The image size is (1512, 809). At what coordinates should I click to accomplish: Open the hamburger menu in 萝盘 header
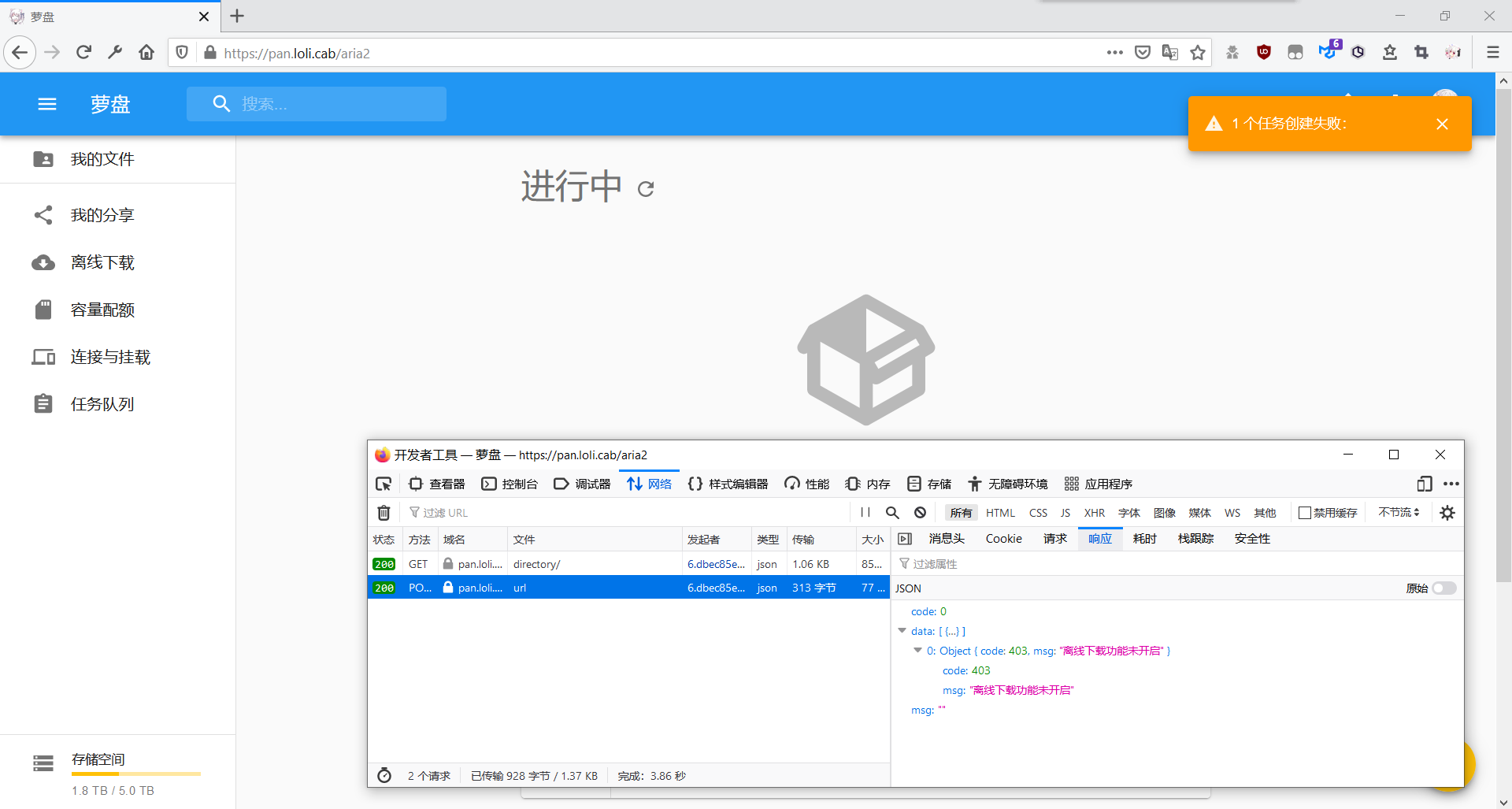coord(47,104)
